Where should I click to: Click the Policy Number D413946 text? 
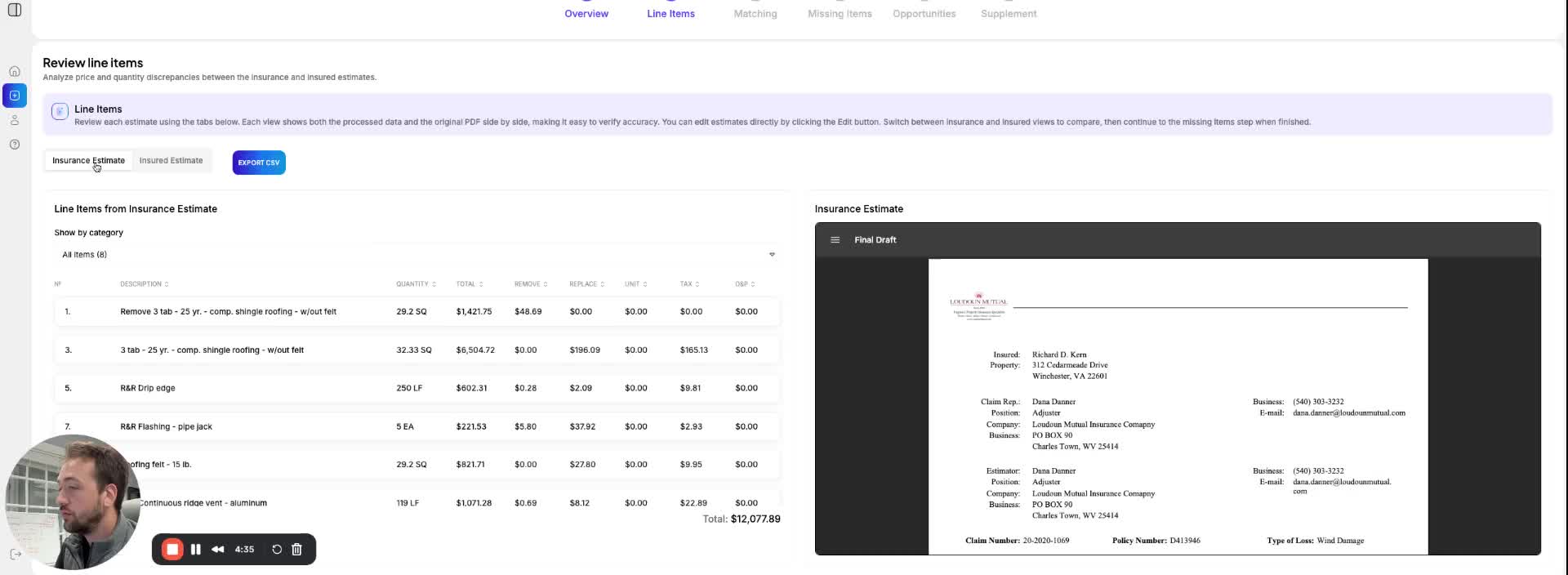click(1156, 541)
